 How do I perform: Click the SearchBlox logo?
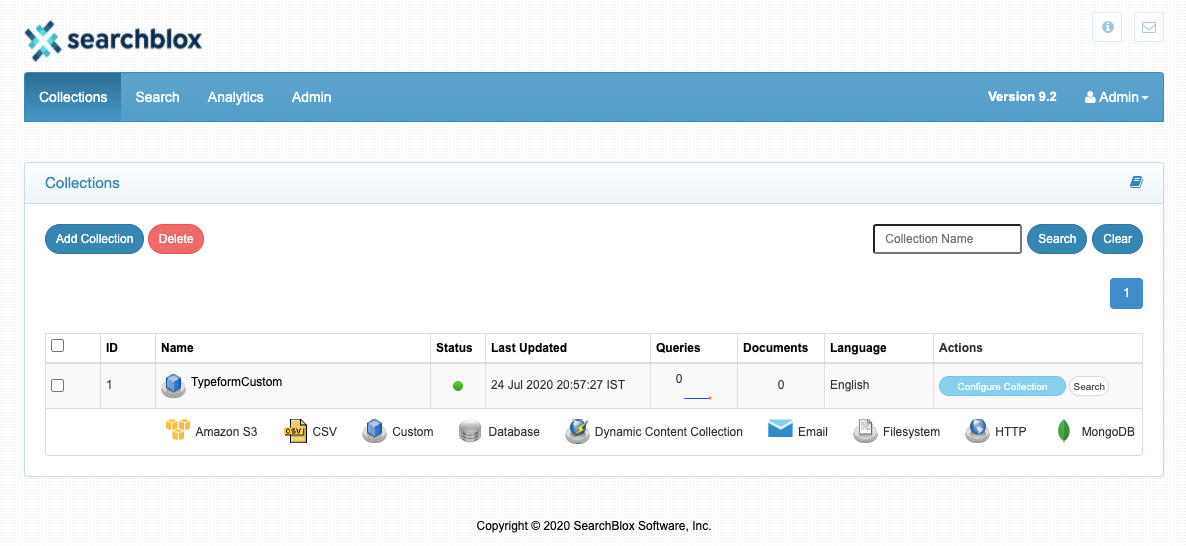[x=113, y=40]
